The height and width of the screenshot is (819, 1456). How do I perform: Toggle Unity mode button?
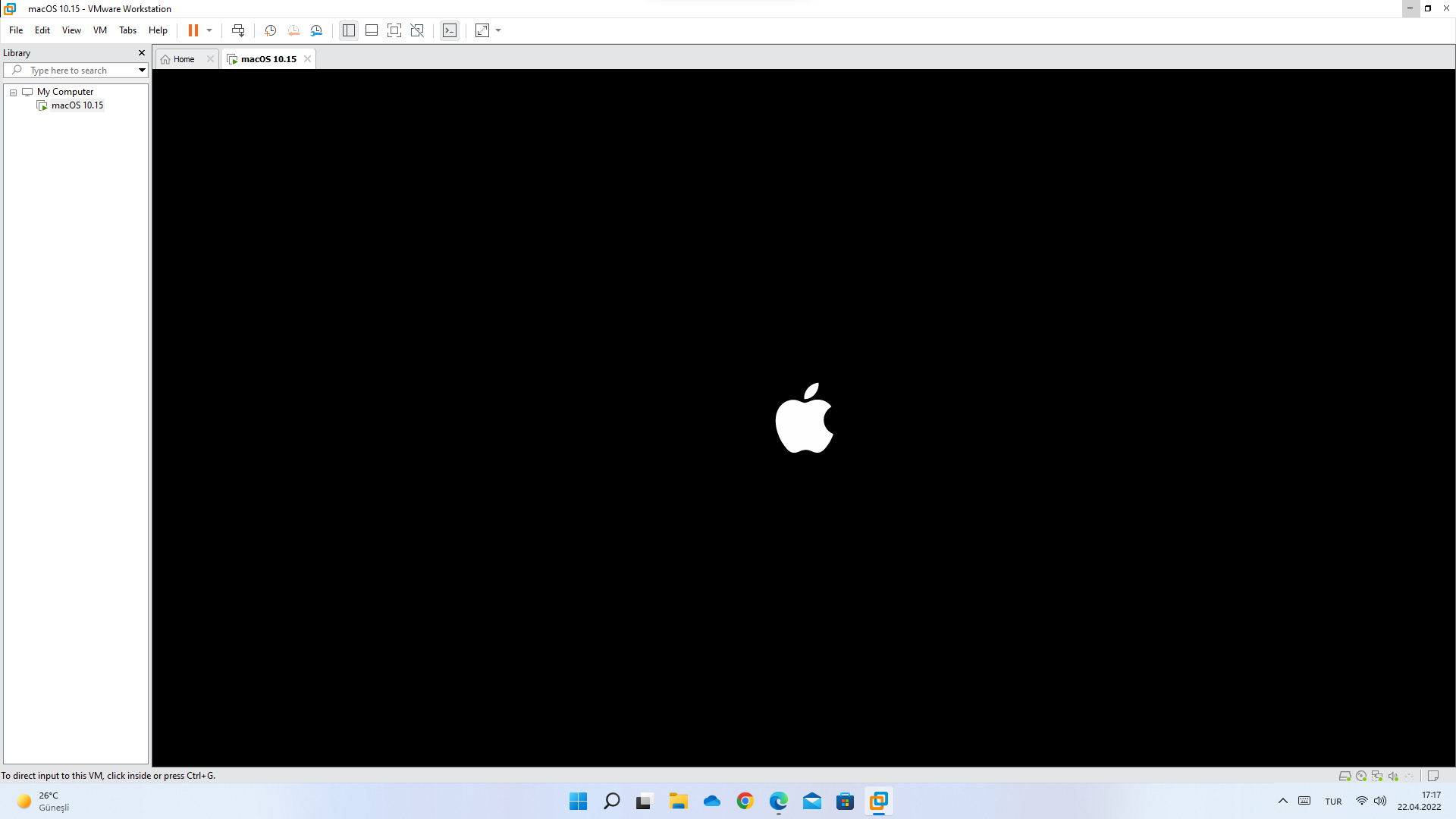pos(417,30)
